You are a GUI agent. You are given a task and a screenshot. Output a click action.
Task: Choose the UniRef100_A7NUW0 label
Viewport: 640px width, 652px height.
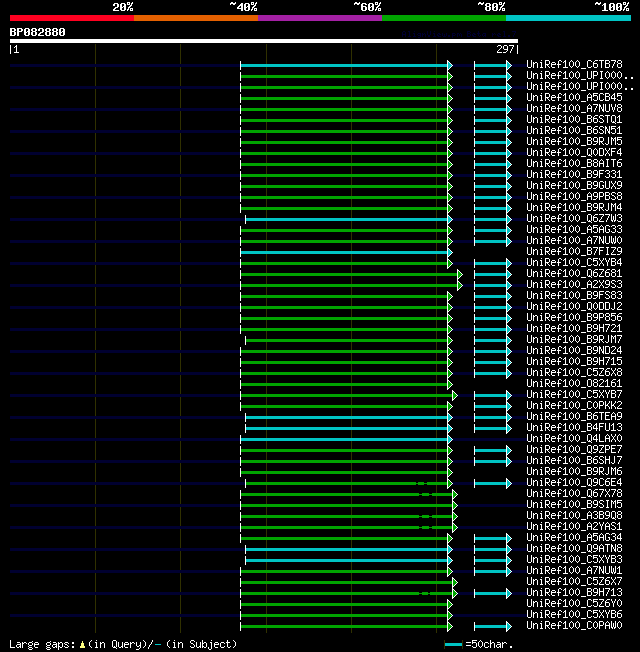pyautogui.click(x=574, y=240)
